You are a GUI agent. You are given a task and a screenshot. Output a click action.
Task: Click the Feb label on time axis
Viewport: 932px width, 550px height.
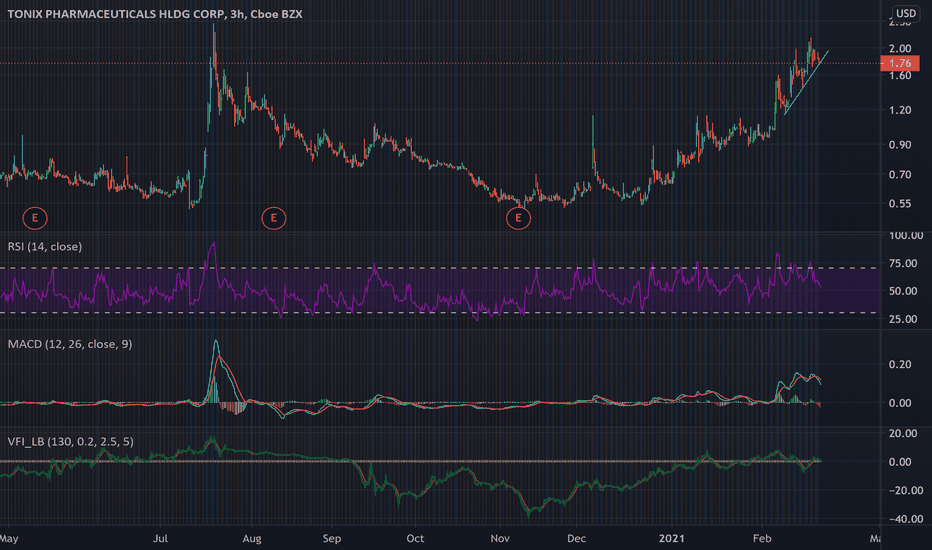[761, 539]
